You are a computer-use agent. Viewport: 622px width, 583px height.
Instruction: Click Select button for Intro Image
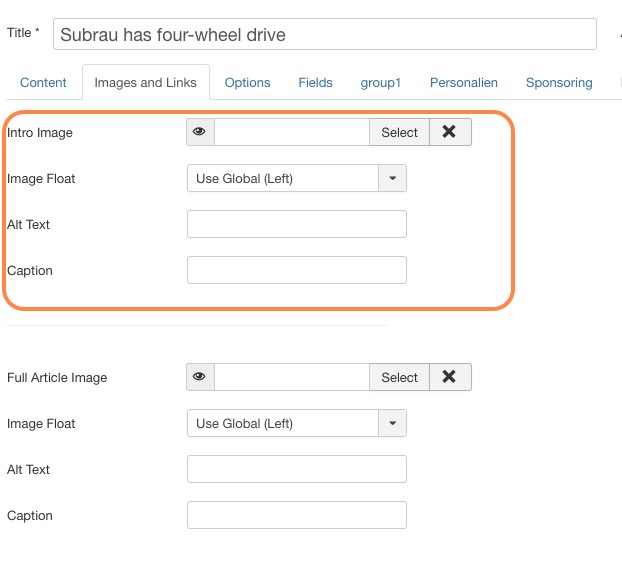tap(399, 132)
